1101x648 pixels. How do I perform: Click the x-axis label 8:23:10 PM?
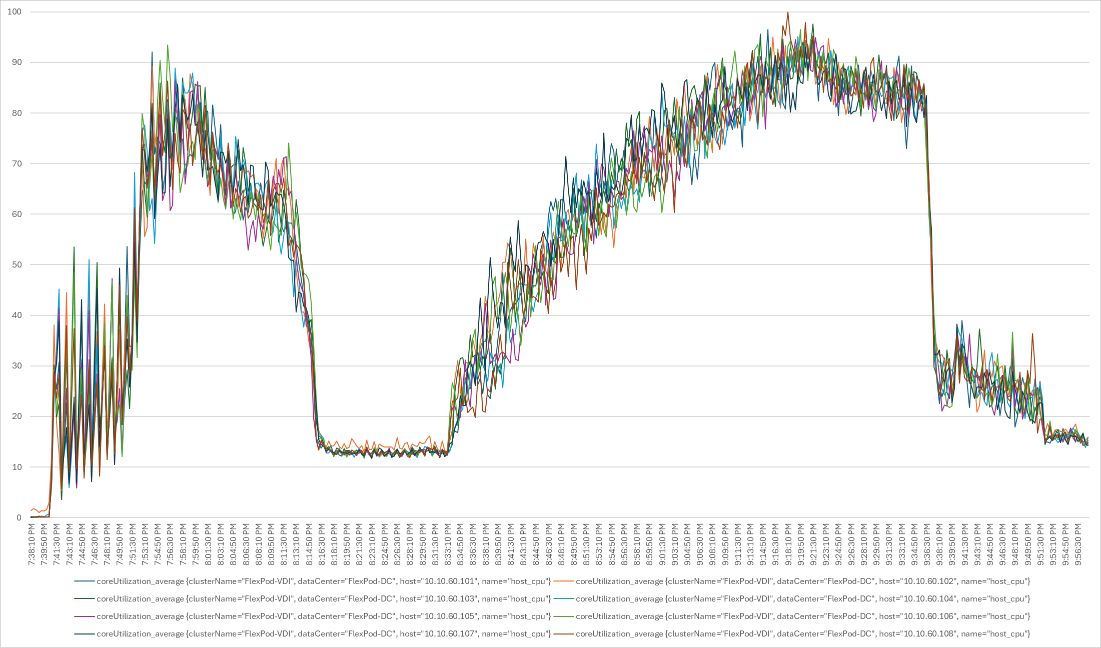[371, 542]
